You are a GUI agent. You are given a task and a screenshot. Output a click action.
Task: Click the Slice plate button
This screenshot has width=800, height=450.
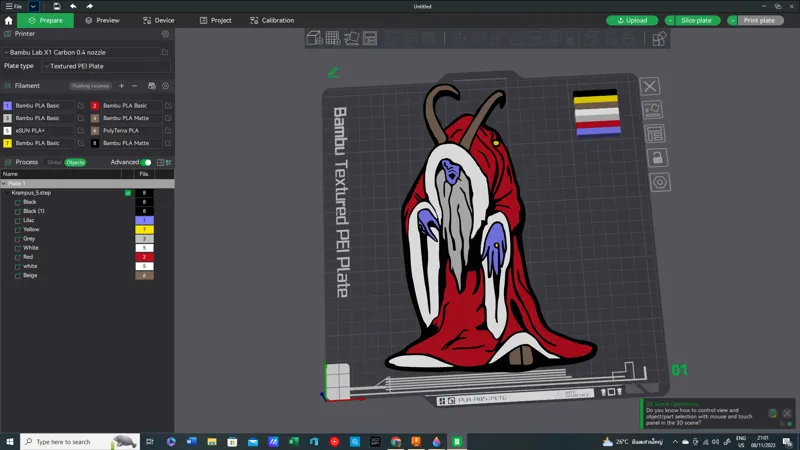coord(697,20)
